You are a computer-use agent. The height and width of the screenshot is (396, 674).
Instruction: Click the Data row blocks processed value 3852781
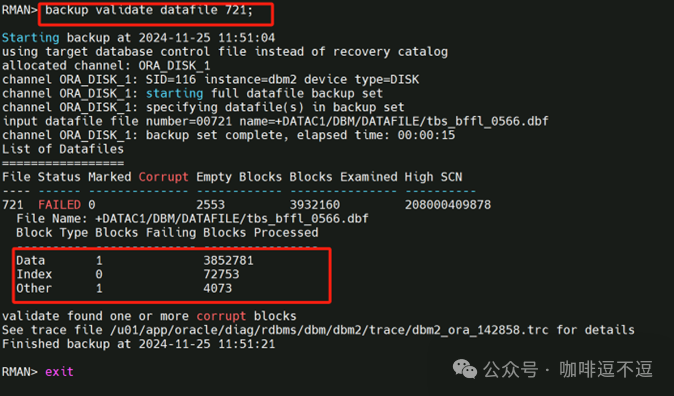(x=228, y=260)
